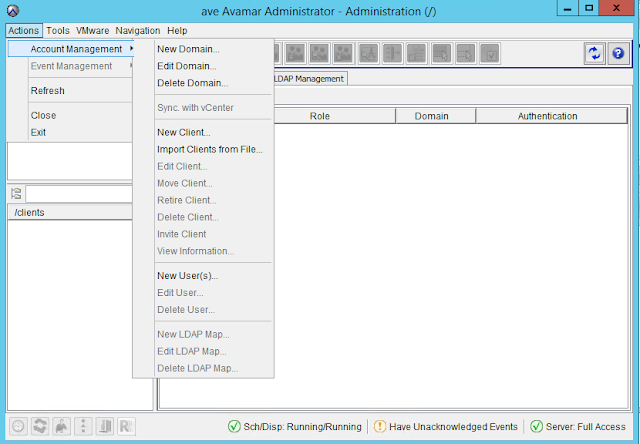Expand the Event Management submenu
Image resolution: width=640 pixels, height=444 pixels.
click(70, 66)
